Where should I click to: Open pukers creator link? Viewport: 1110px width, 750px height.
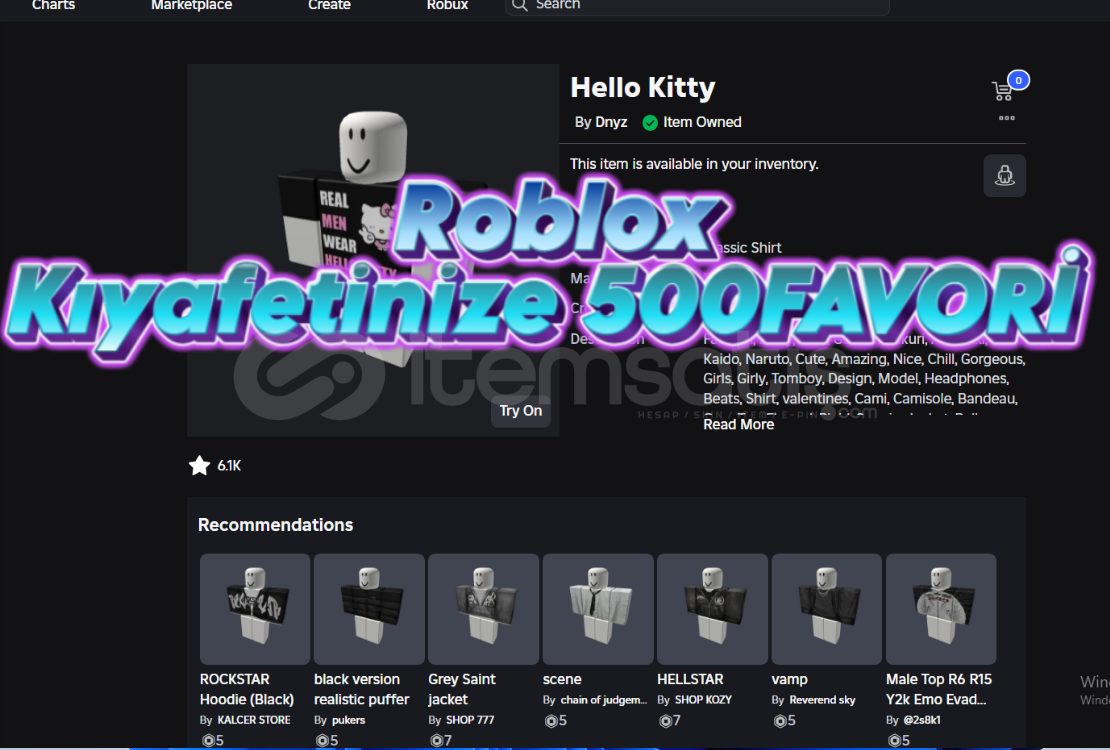[x=348, y=720]
